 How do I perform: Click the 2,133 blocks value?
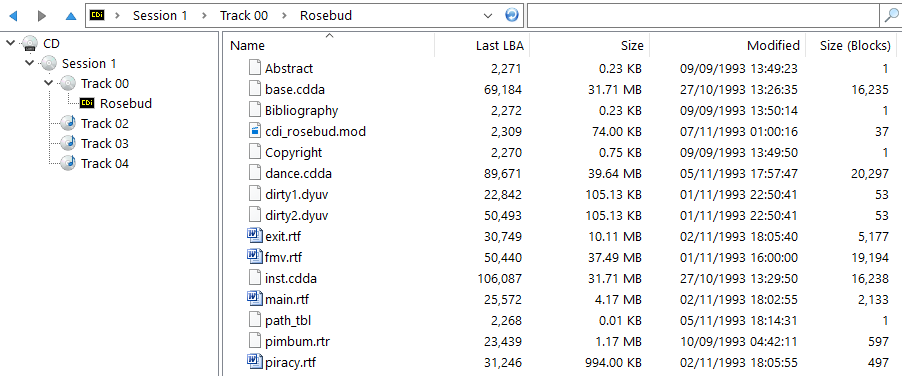pyautogui.click(x=872, y=299)
